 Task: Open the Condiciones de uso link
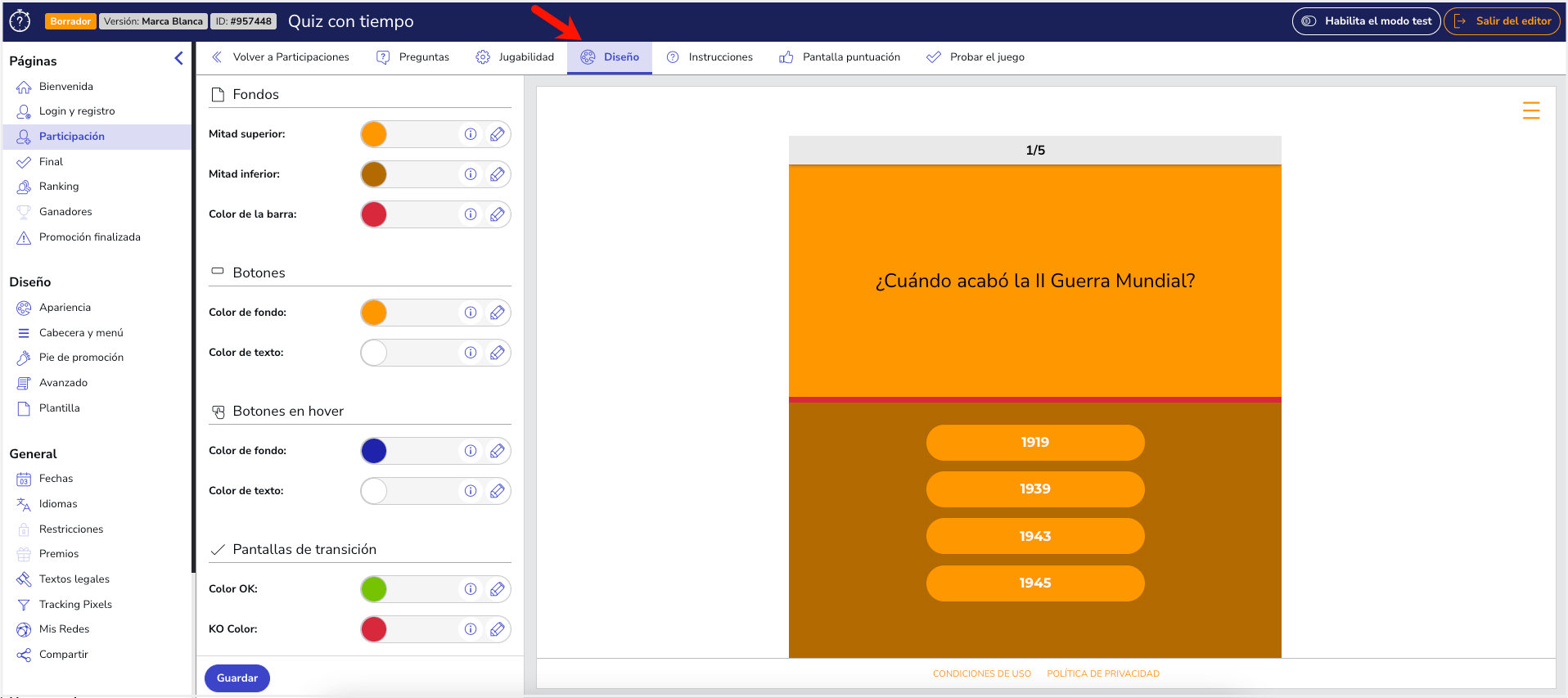[x=981, y=673]
